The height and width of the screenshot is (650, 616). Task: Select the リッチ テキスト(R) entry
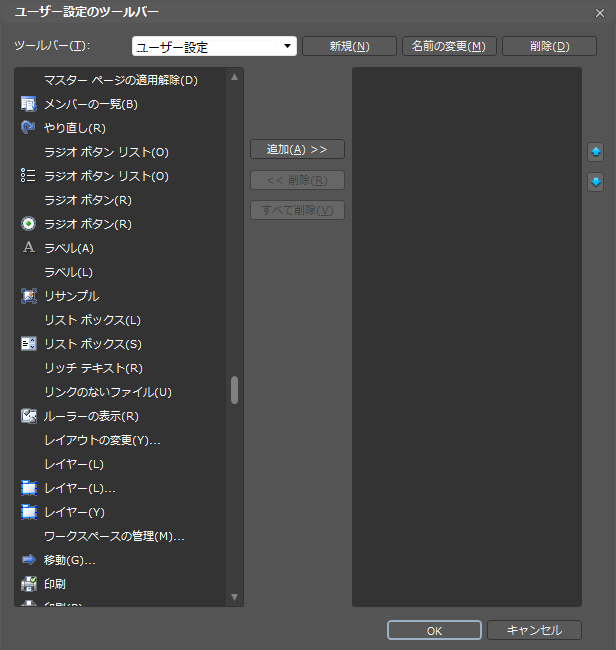pos(121,368)
